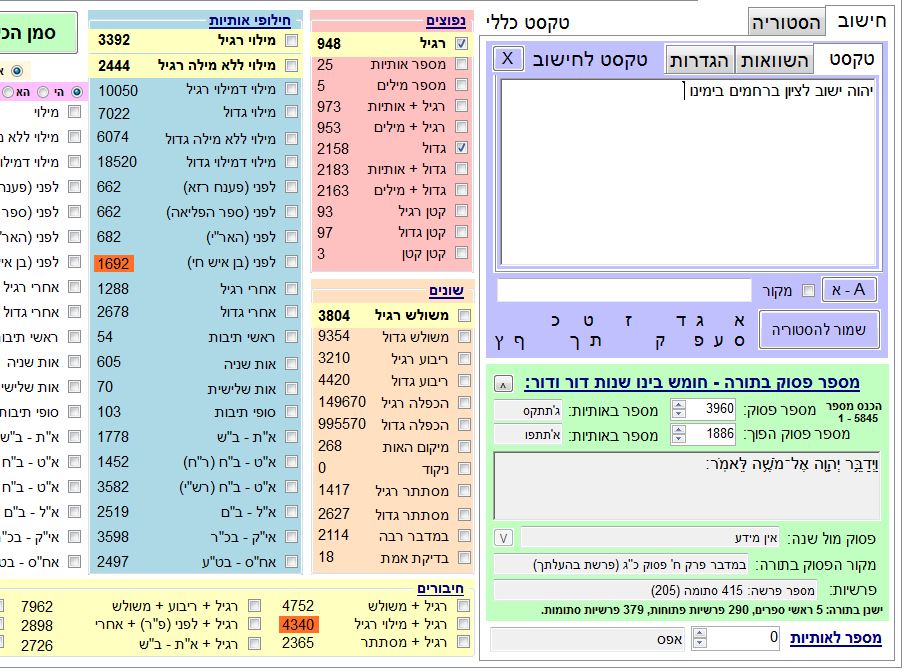Collapse the מספר פסוק בתורה section

(x=503, y=383)
